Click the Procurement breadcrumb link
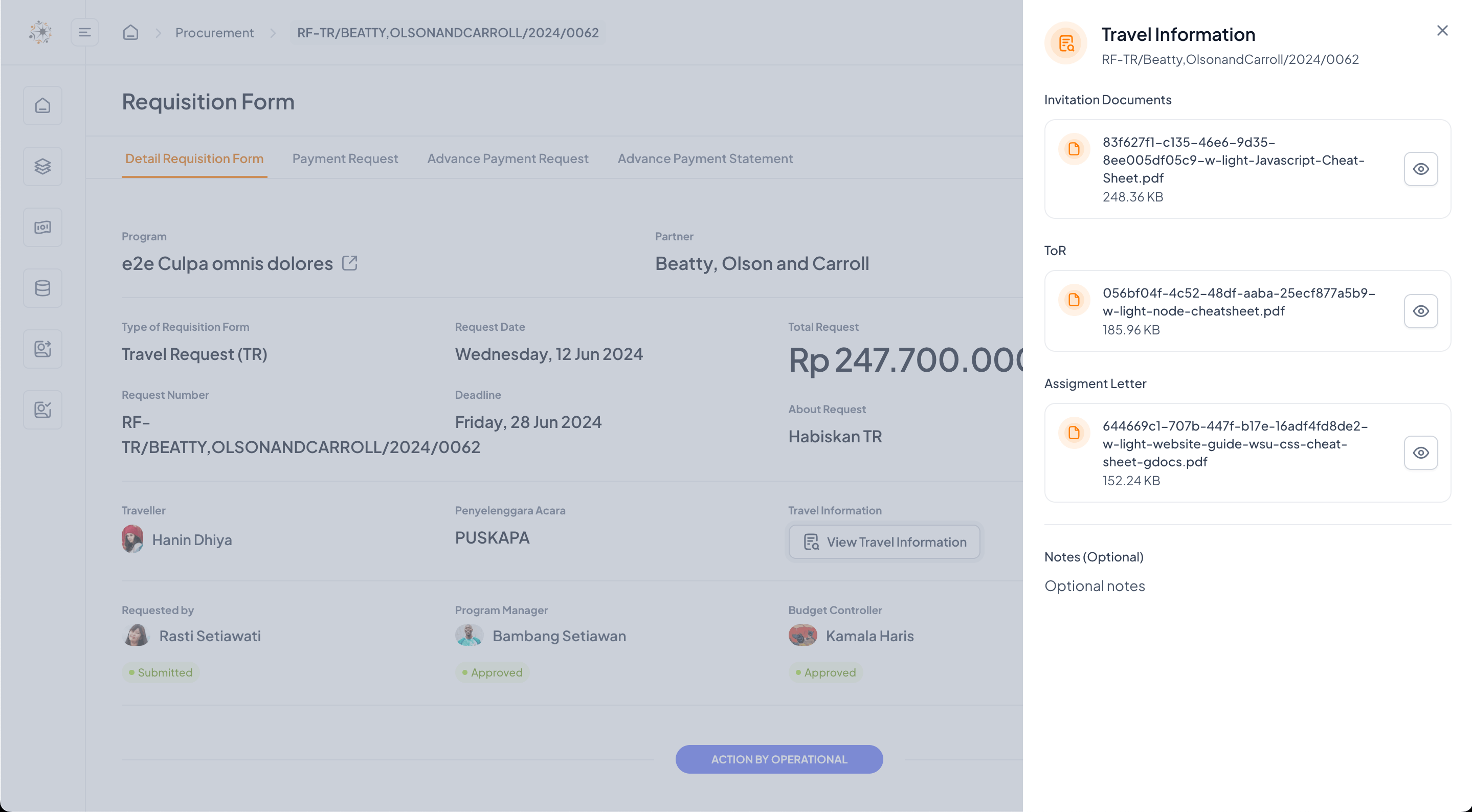Viewport: 1472px width, 812px height. (x=214, y=33)
